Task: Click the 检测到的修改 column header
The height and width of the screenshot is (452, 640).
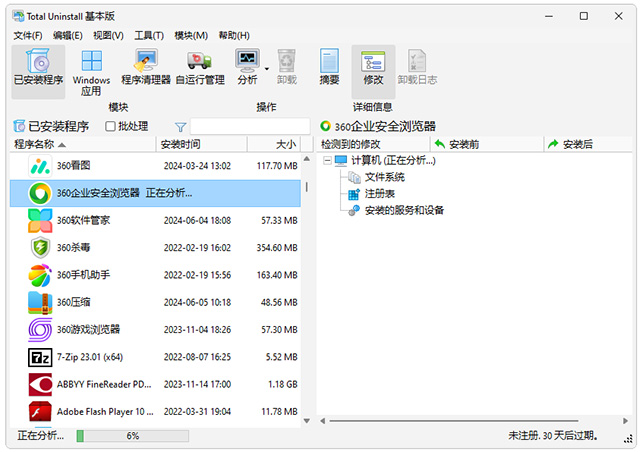Action: [373, 144]
